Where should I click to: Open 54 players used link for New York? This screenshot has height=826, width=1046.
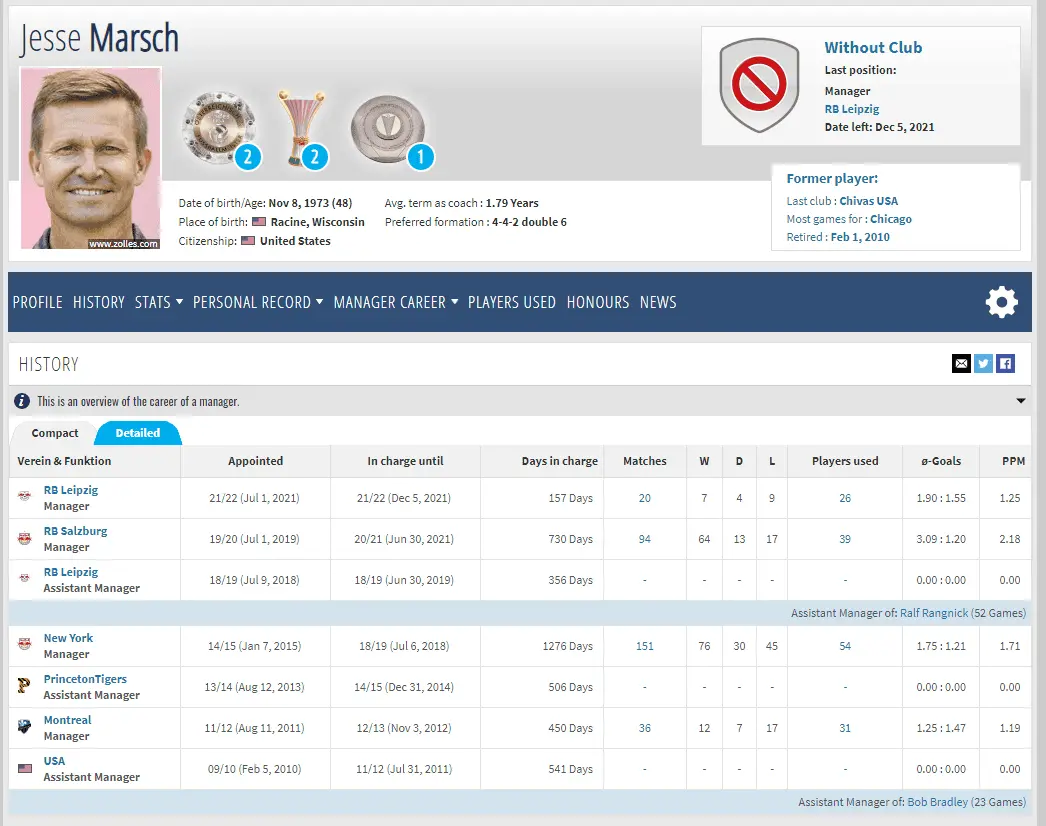click(x=845, y=646)
